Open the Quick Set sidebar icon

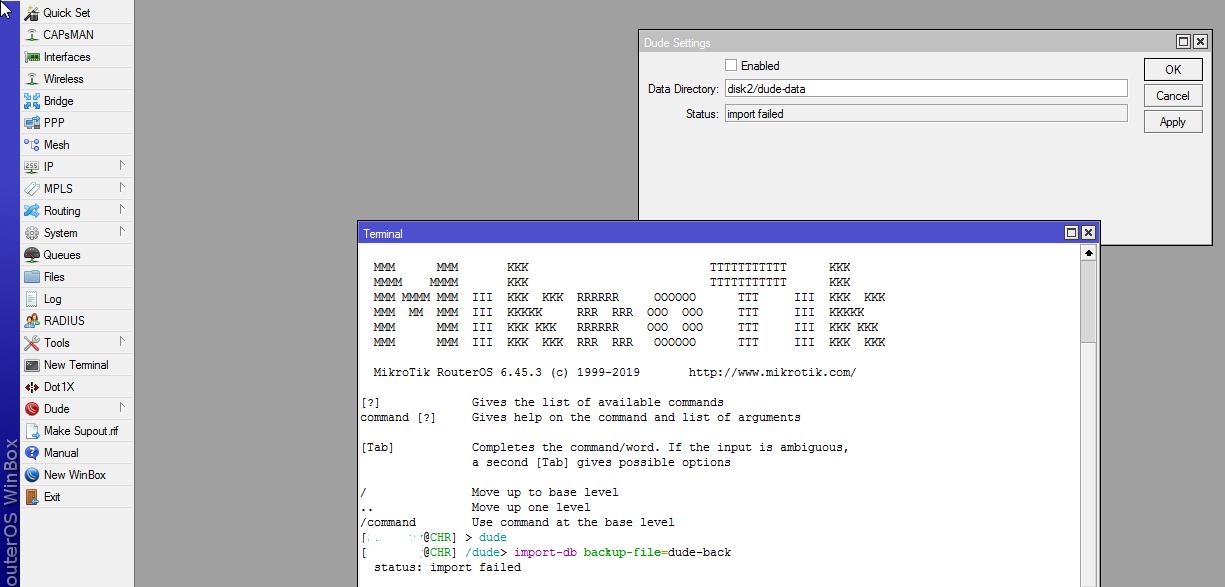coord(32,13)
